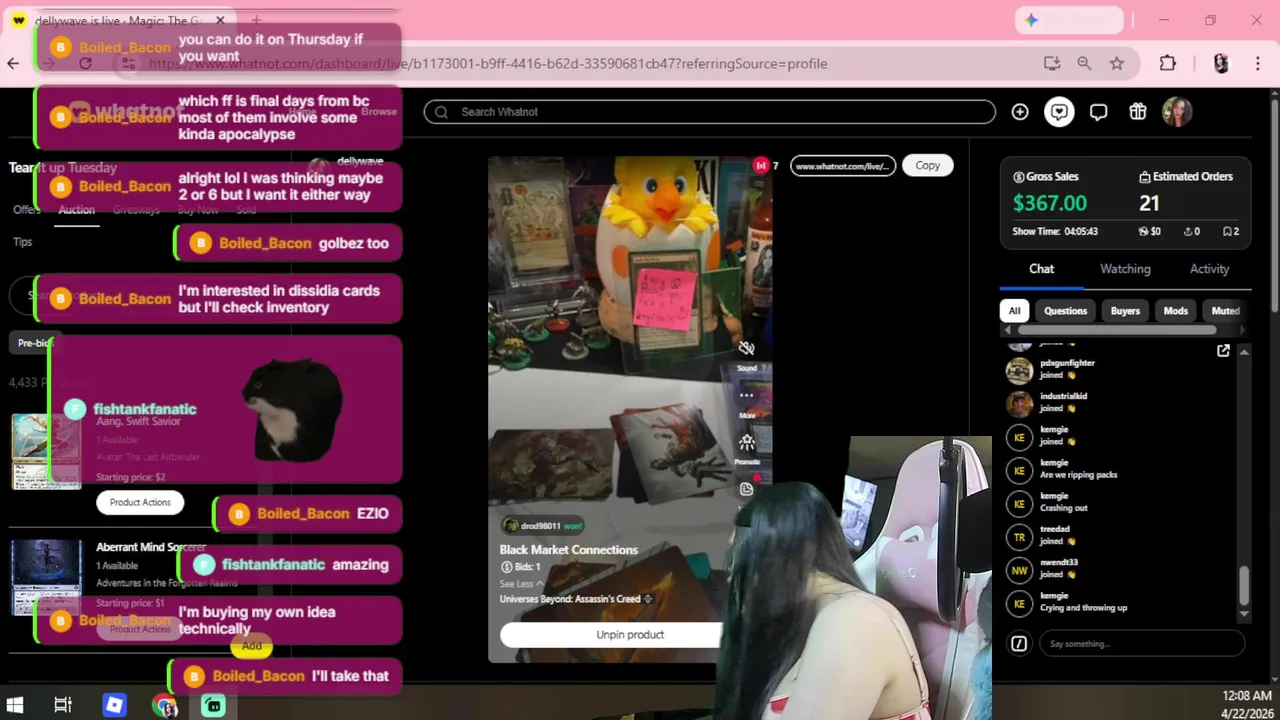Open the green app icon on taskbar

(x=213, y=705)
